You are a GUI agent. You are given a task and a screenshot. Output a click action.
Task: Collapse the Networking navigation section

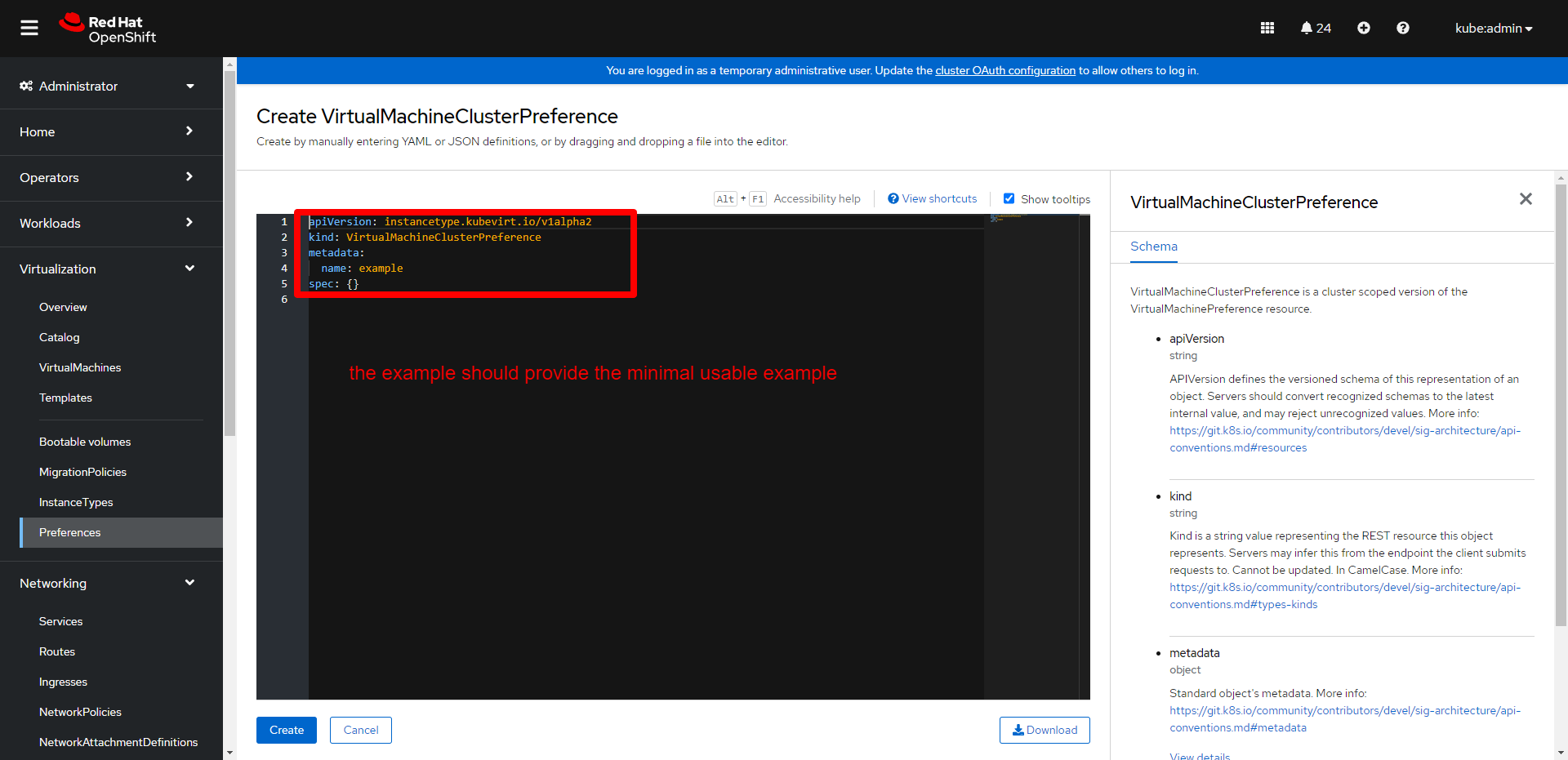tap(111, 583)
